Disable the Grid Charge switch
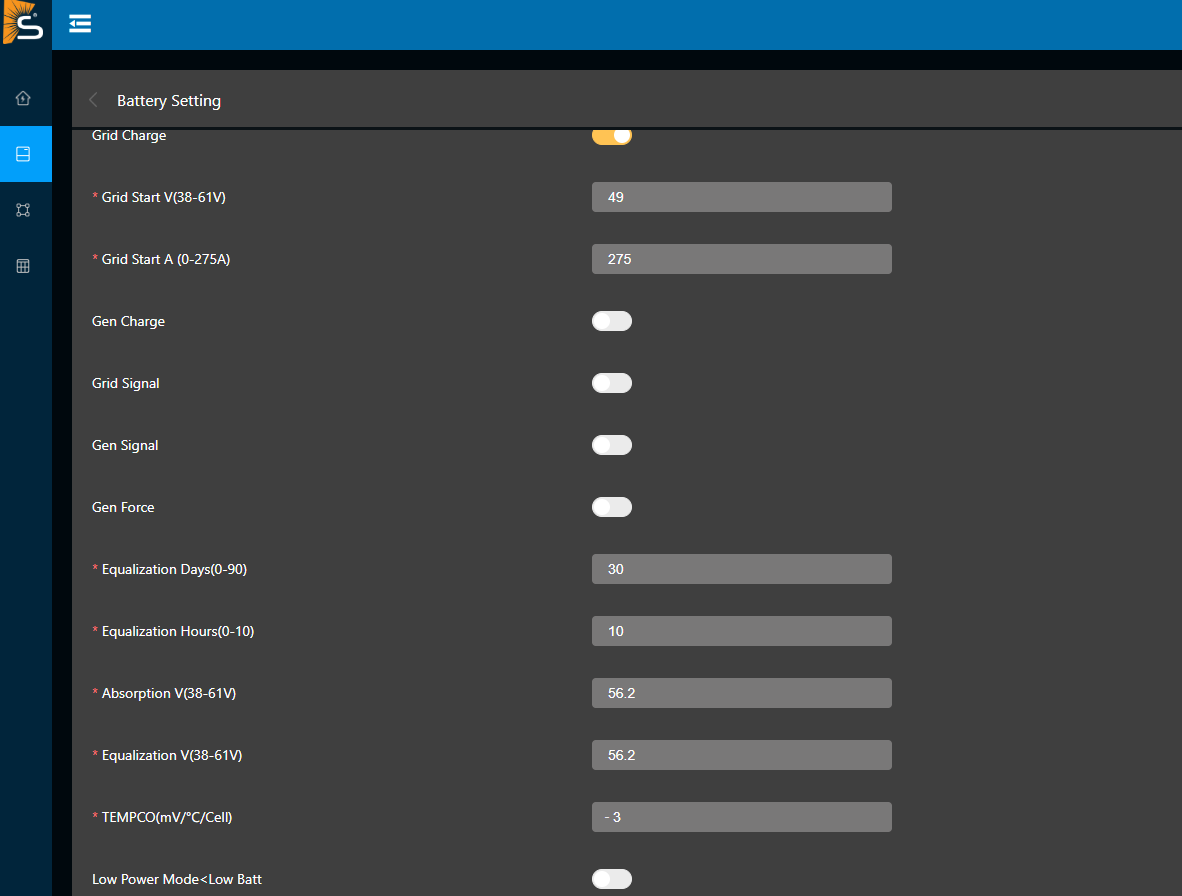1182x896 pixels. [611, 136]
